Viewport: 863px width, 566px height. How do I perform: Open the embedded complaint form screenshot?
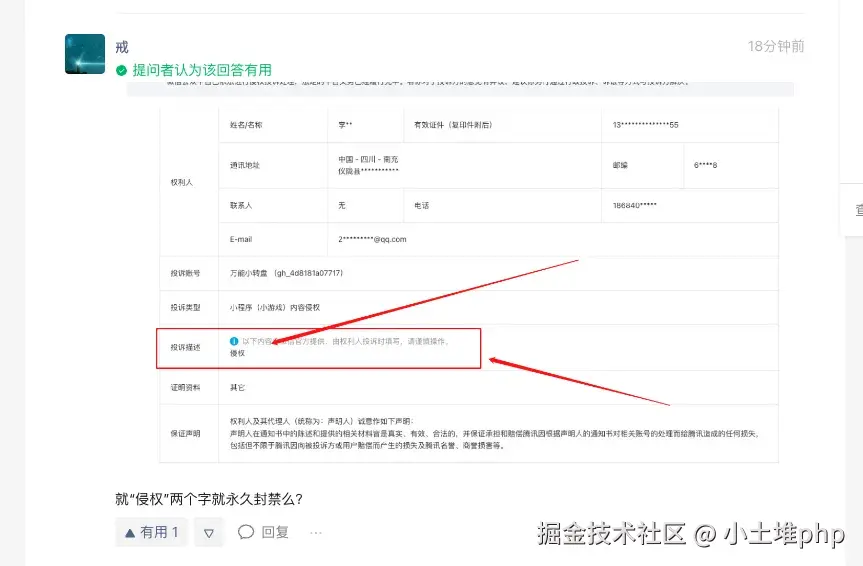point(460,273)
